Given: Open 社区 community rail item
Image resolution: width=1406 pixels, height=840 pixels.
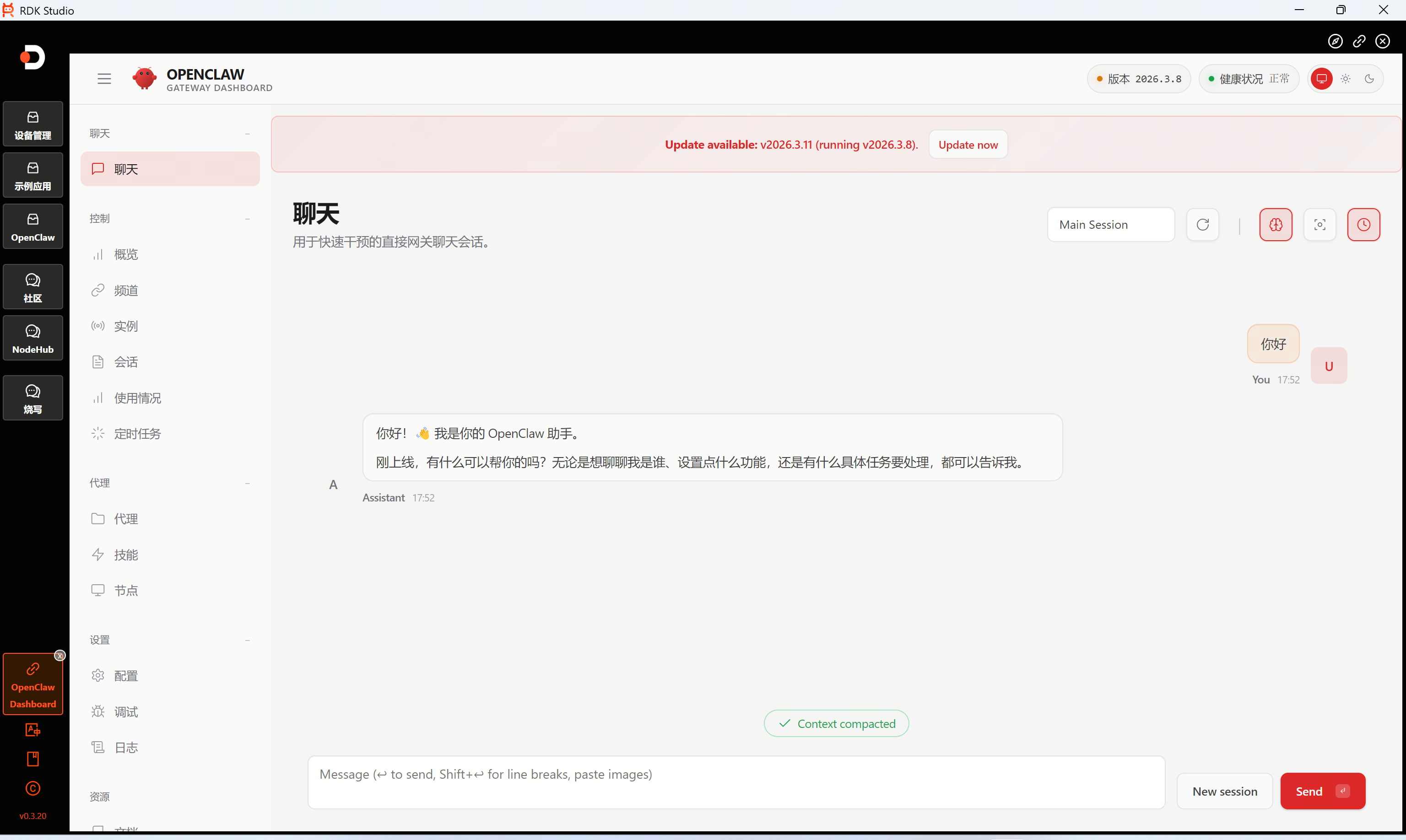Looking at the screenshot, I should tap(33, 287).
